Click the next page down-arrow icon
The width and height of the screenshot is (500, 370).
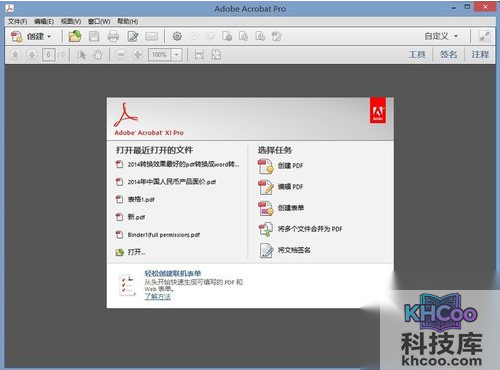[x=32, y=54]
